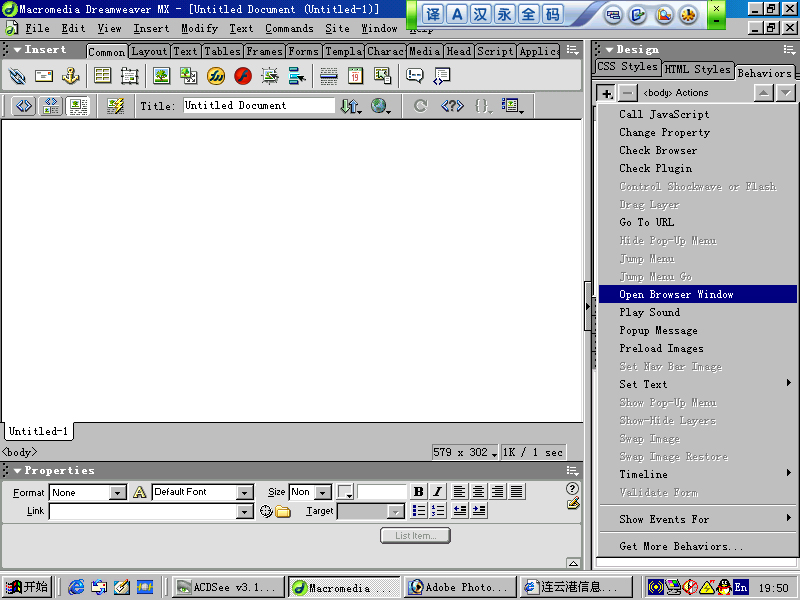
Task: Insert Navigation Bar icon
Action: [297, 76]
